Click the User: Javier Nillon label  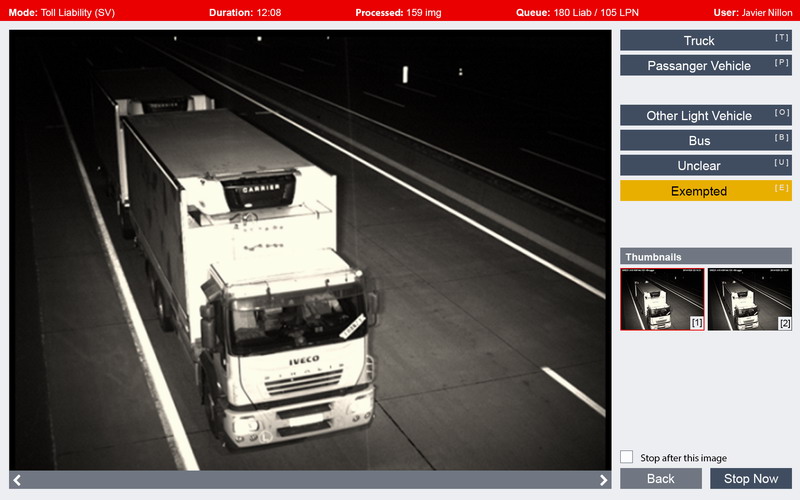[x=753, y=12]
